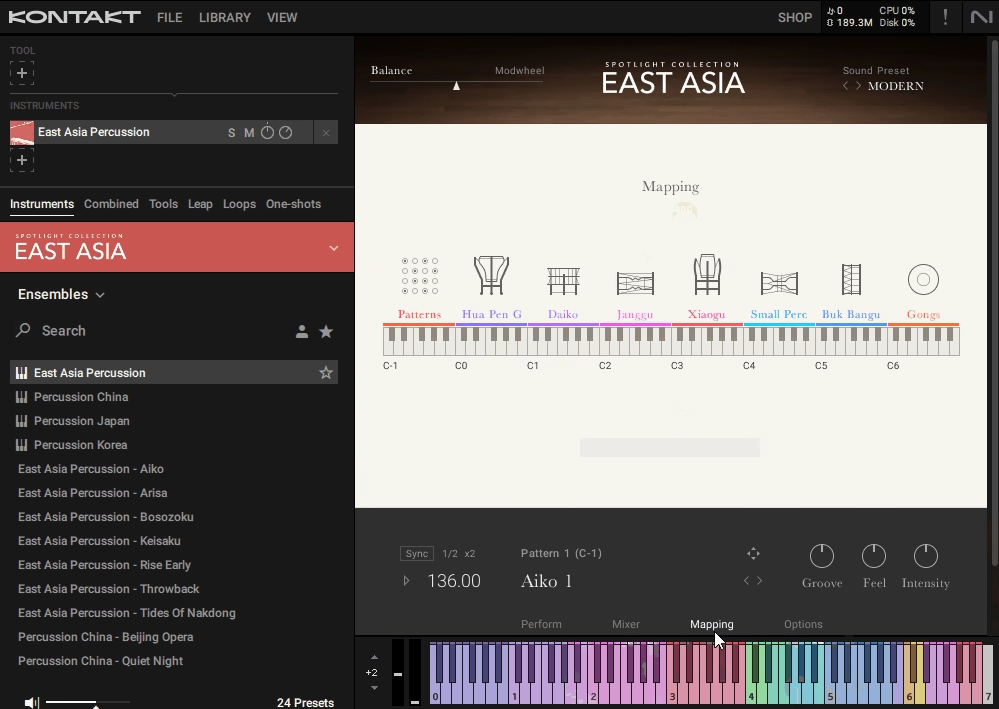The width and height of the screenshot is (999, 709).
Task: Switch to the One-shots browser section
Action: [293, 204]
